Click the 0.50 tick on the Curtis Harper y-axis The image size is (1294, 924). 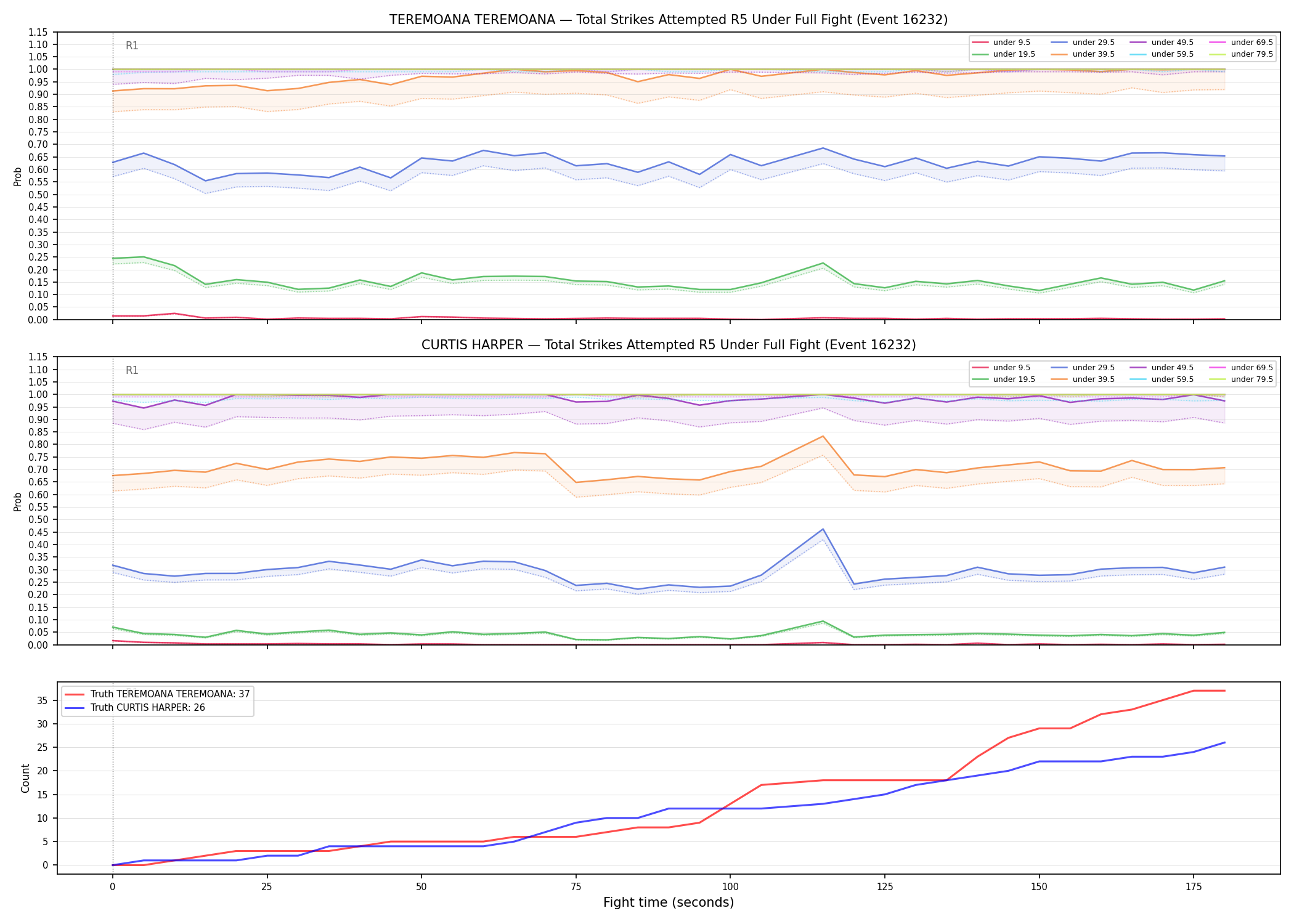pos(38,520)
